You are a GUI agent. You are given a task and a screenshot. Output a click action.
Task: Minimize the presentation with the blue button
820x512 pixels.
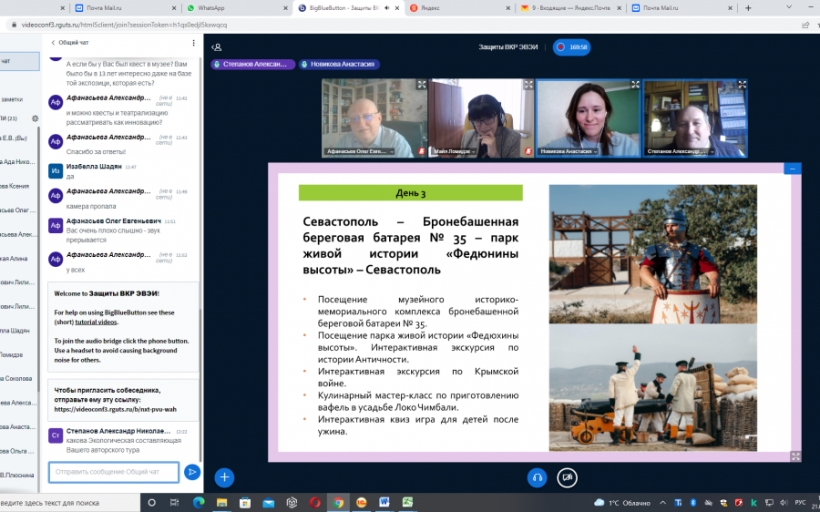pyautogui.click(x=792, y=168)
